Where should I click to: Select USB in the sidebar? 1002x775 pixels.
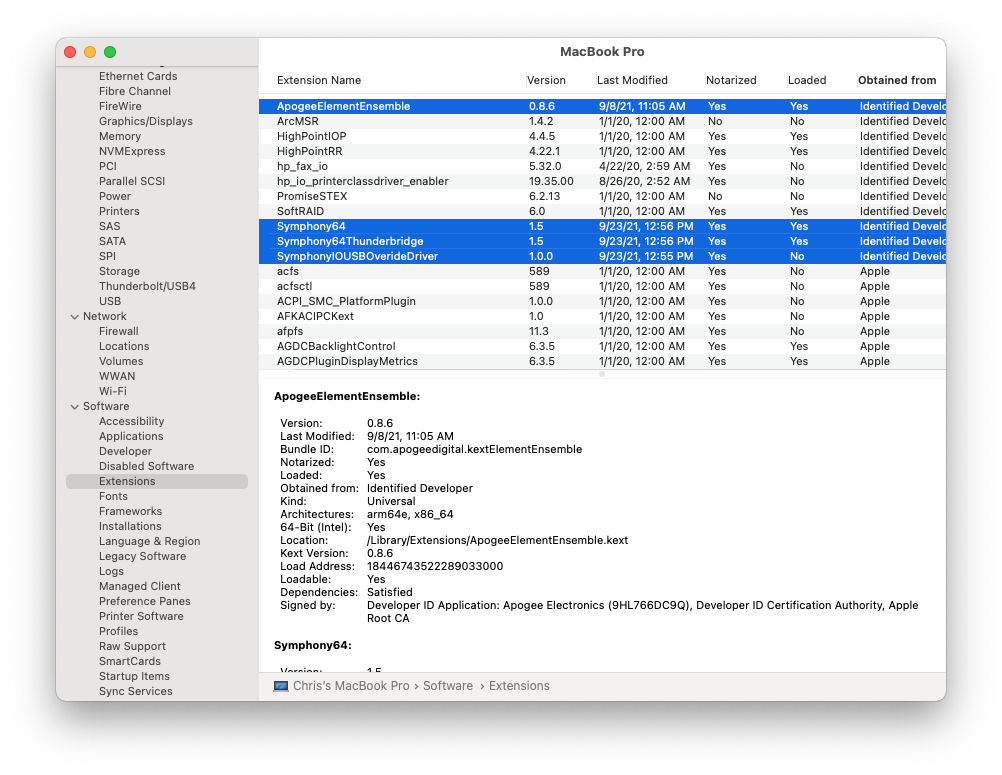pyautogui.click(x=109, y=302)
